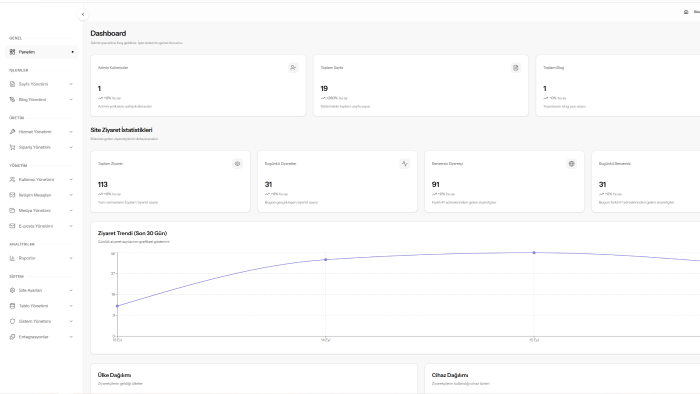Click the Sistem Yönetimi shield icon
The height and width of the screenshot is (394, 700).
pos(12,321)
